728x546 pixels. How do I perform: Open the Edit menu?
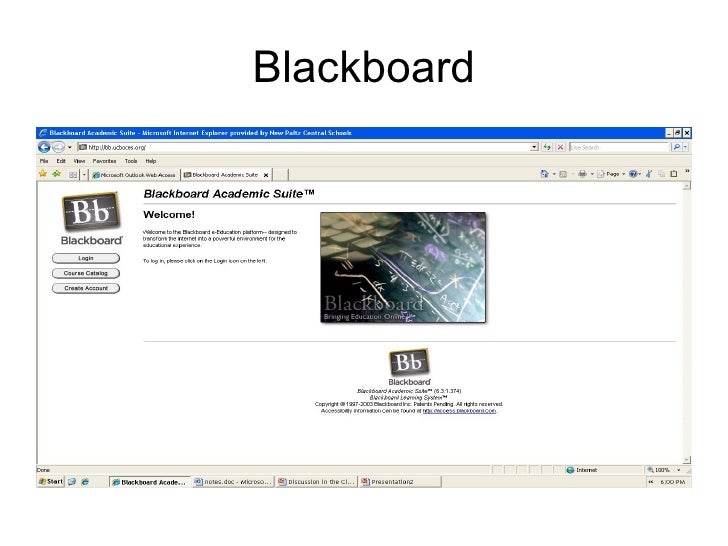click(61, 161)
